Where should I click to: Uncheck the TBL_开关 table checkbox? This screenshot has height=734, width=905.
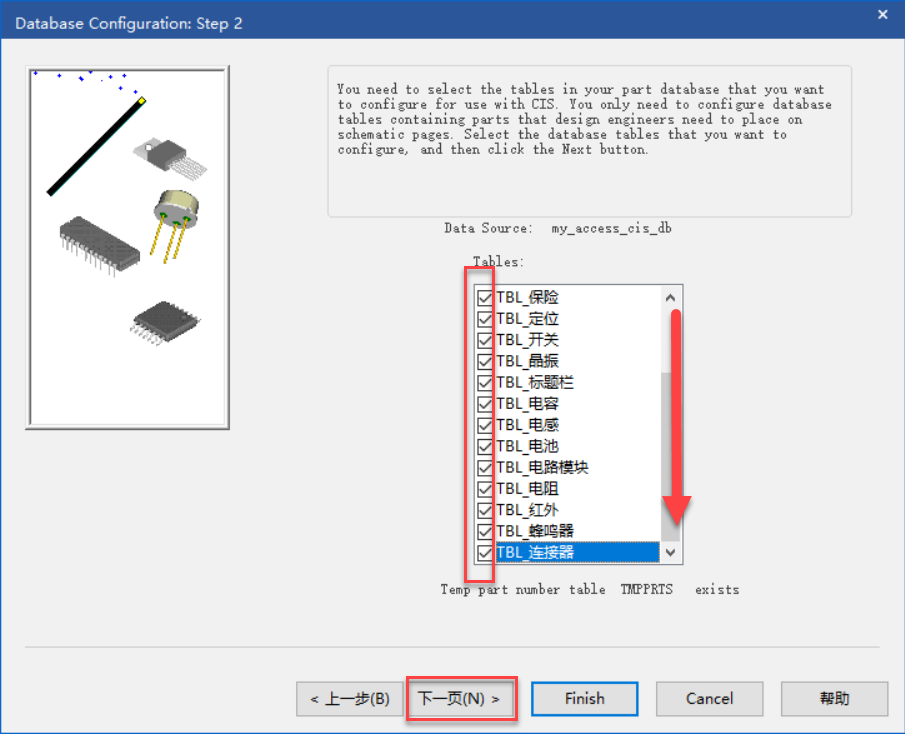coord(485,340)
